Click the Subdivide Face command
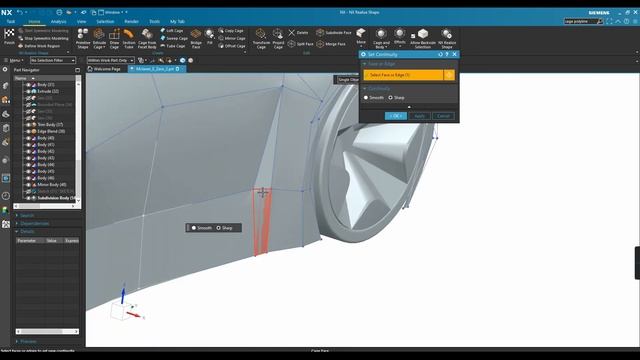 (x=334, y=33)
